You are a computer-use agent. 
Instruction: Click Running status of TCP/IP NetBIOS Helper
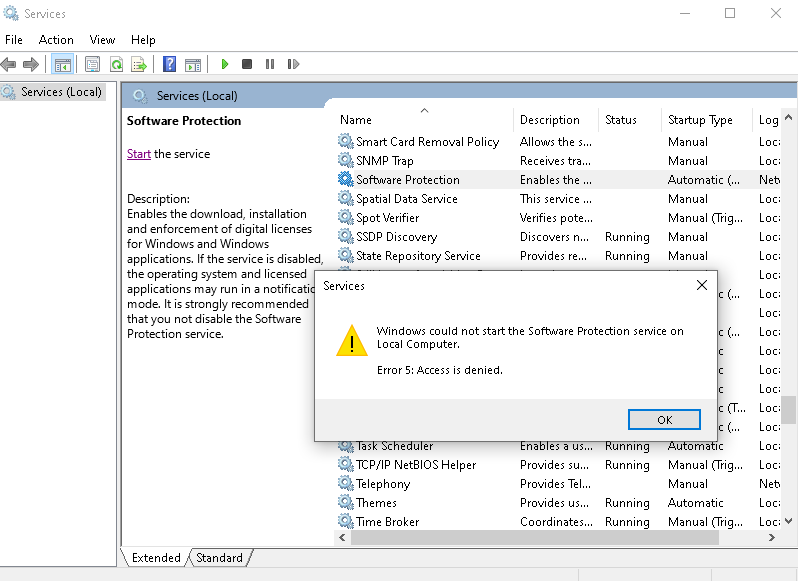coord(627,464)
